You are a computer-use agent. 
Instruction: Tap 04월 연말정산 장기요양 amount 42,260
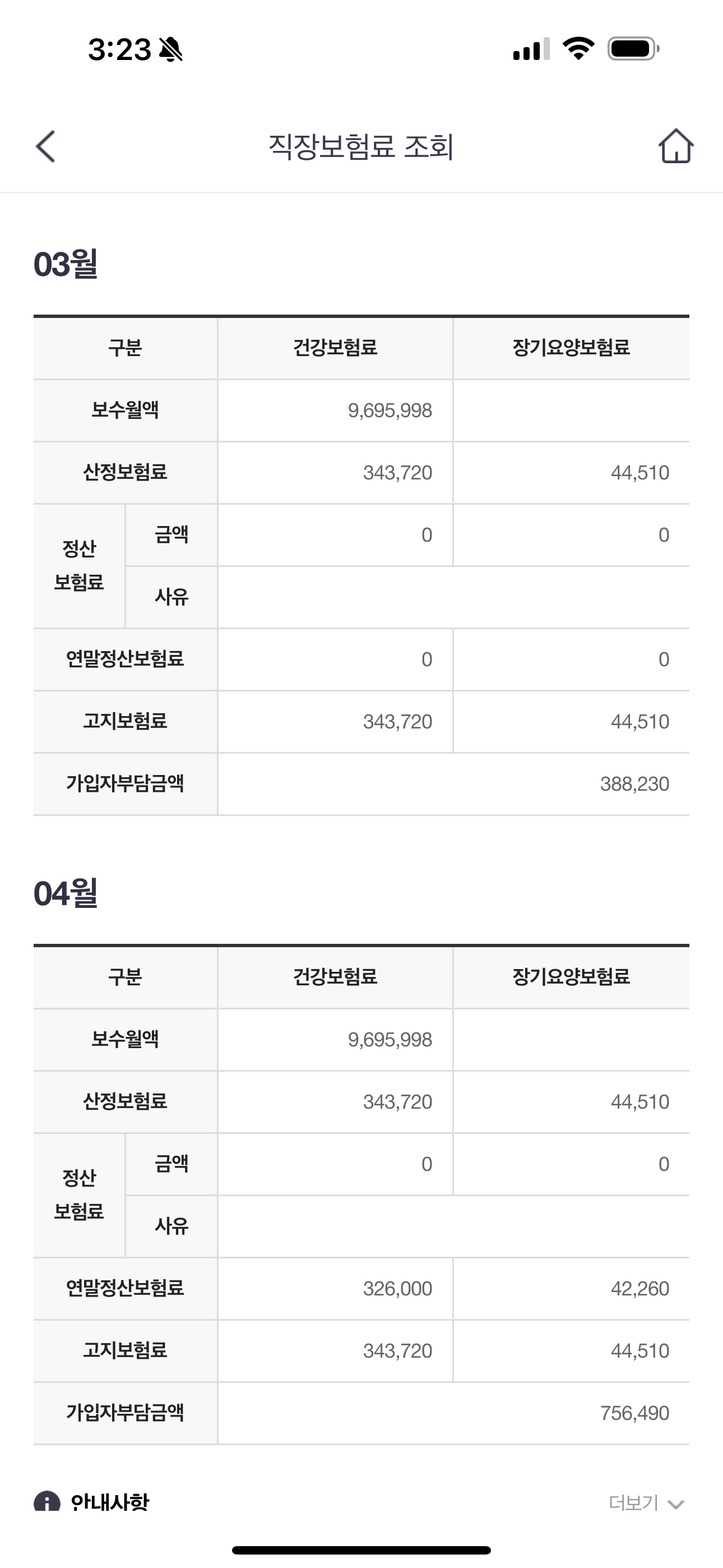pos(639,1289)
